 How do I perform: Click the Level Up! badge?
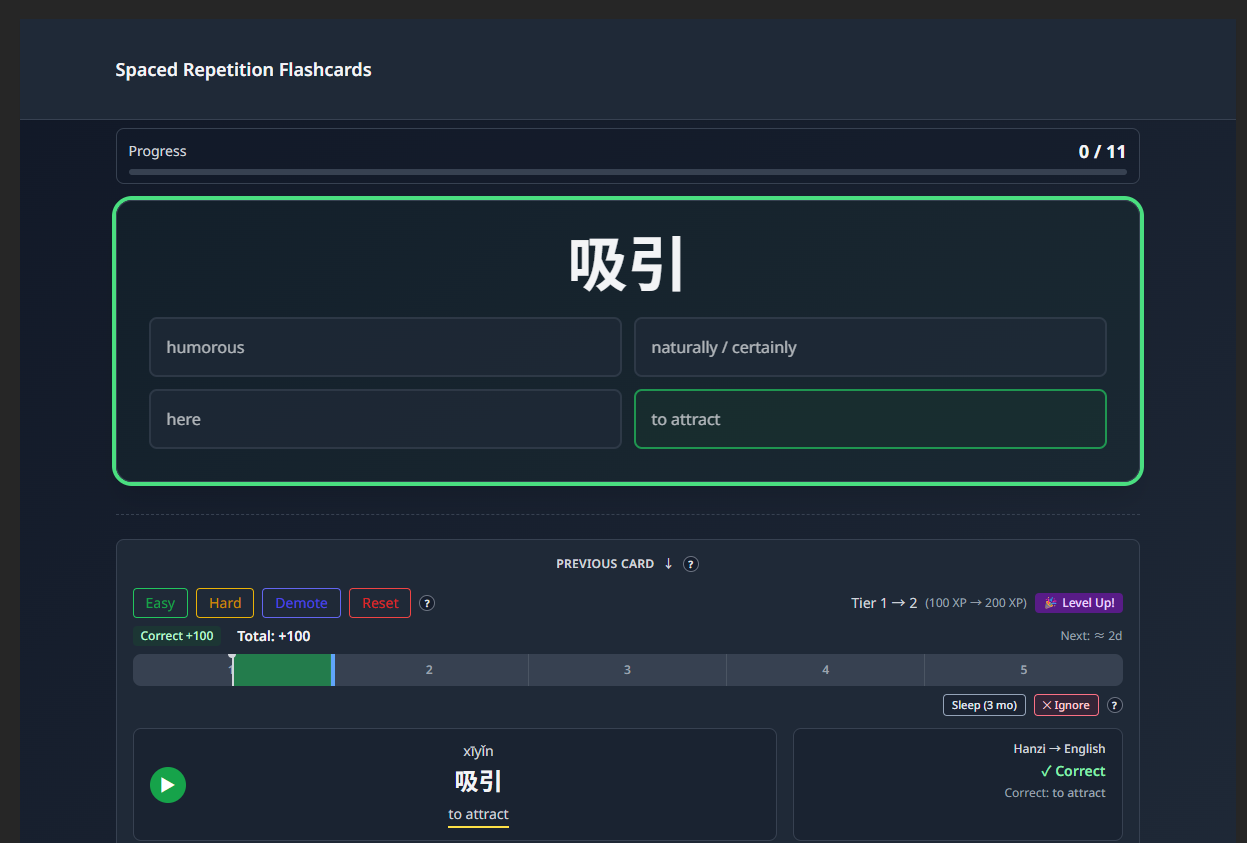point(1079,602)
